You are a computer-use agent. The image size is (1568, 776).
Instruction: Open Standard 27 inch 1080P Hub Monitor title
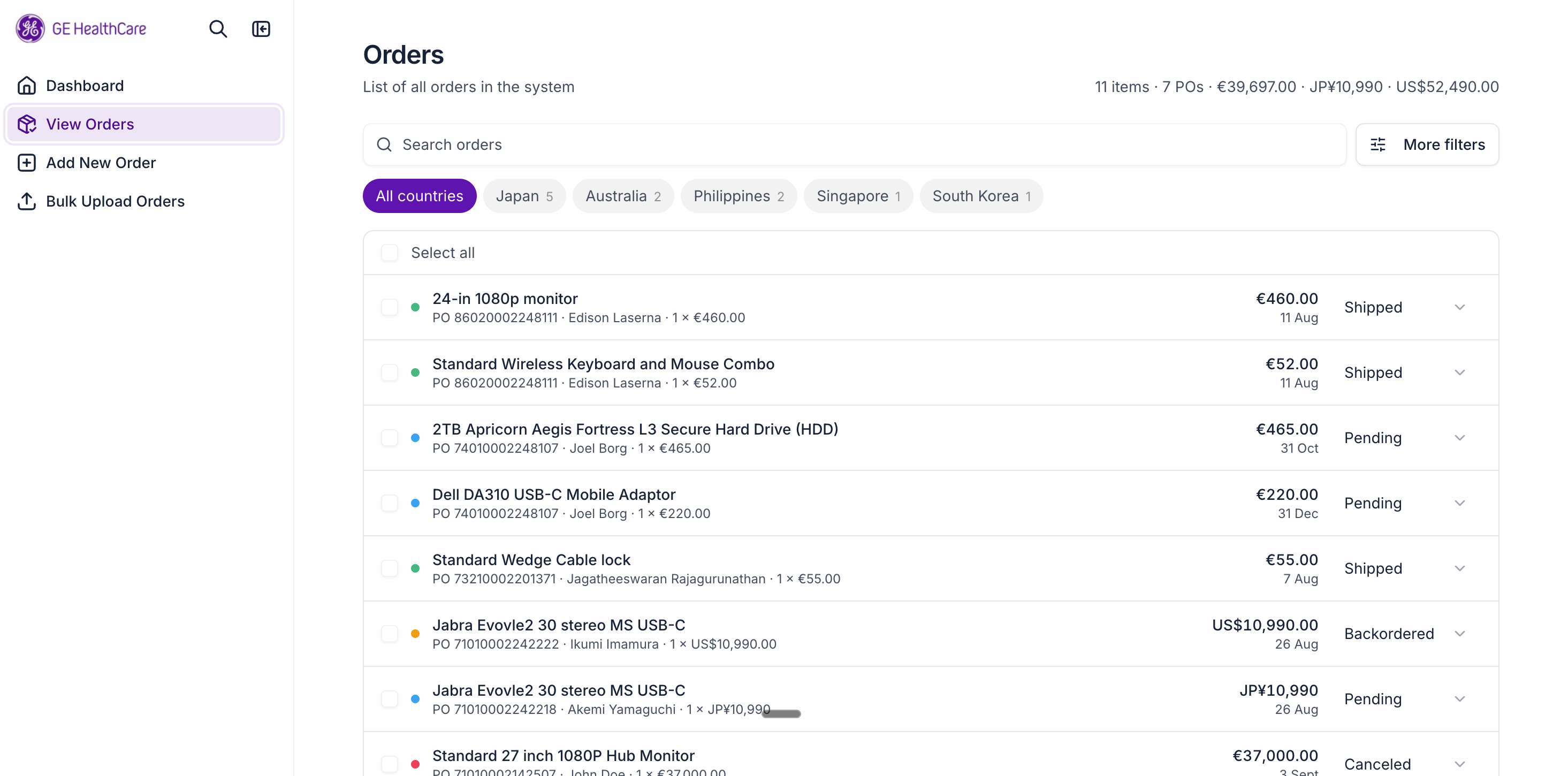[x=563, y=756]
